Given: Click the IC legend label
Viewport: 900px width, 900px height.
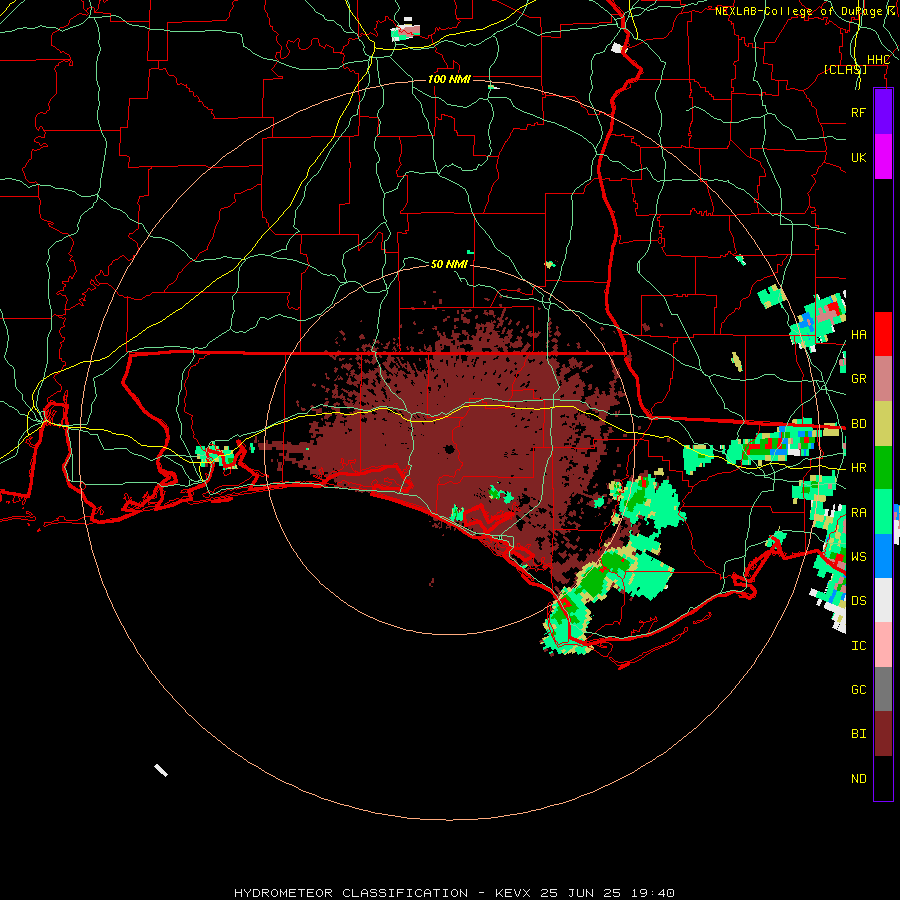Looking at the screenshot, I should click(858, 646).
